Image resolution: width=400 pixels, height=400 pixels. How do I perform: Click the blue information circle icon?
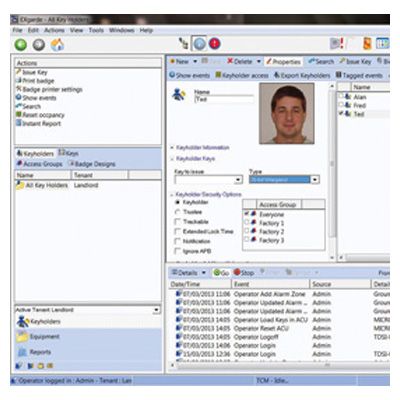[200, 44]
